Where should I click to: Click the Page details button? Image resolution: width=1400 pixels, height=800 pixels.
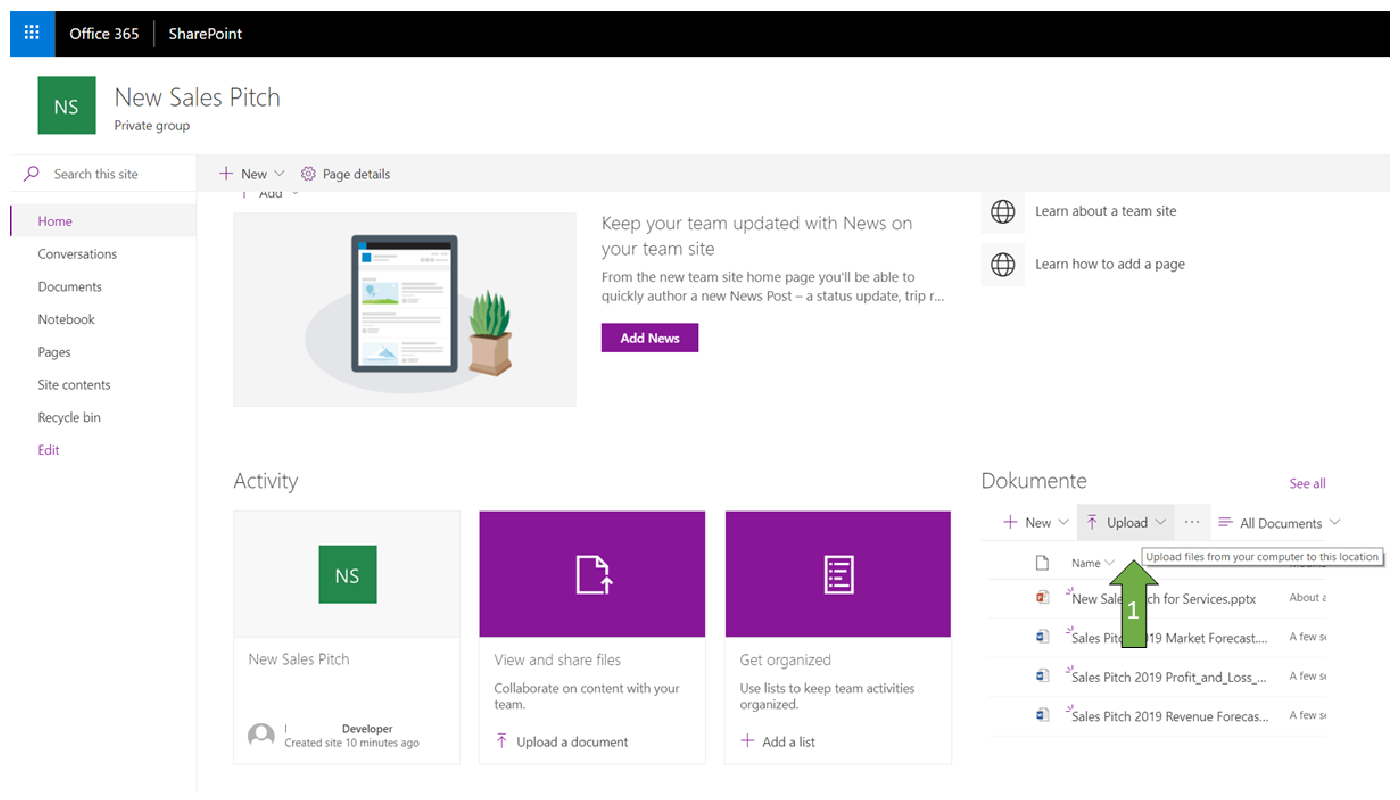tap(345, 174)
